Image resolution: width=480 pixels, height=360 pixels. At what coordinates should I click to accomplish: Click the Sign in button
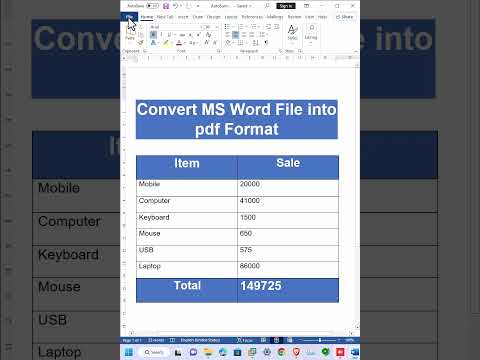point(286,6)
